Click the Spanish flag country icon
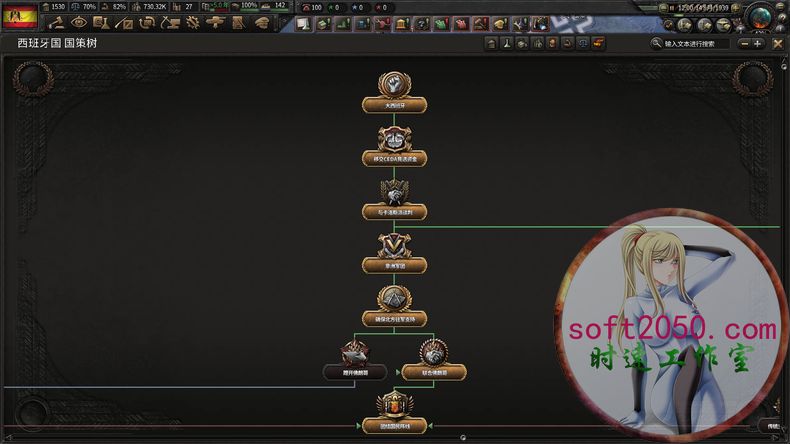 click(x=21, y=17)
